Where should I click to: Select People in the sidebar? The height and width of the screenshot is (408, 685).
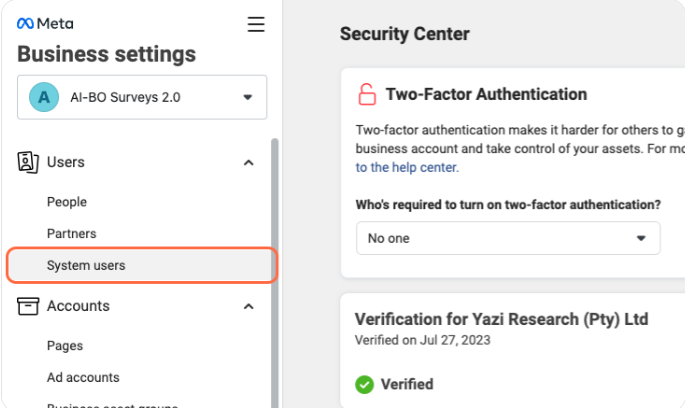click(x=67, y=202)
